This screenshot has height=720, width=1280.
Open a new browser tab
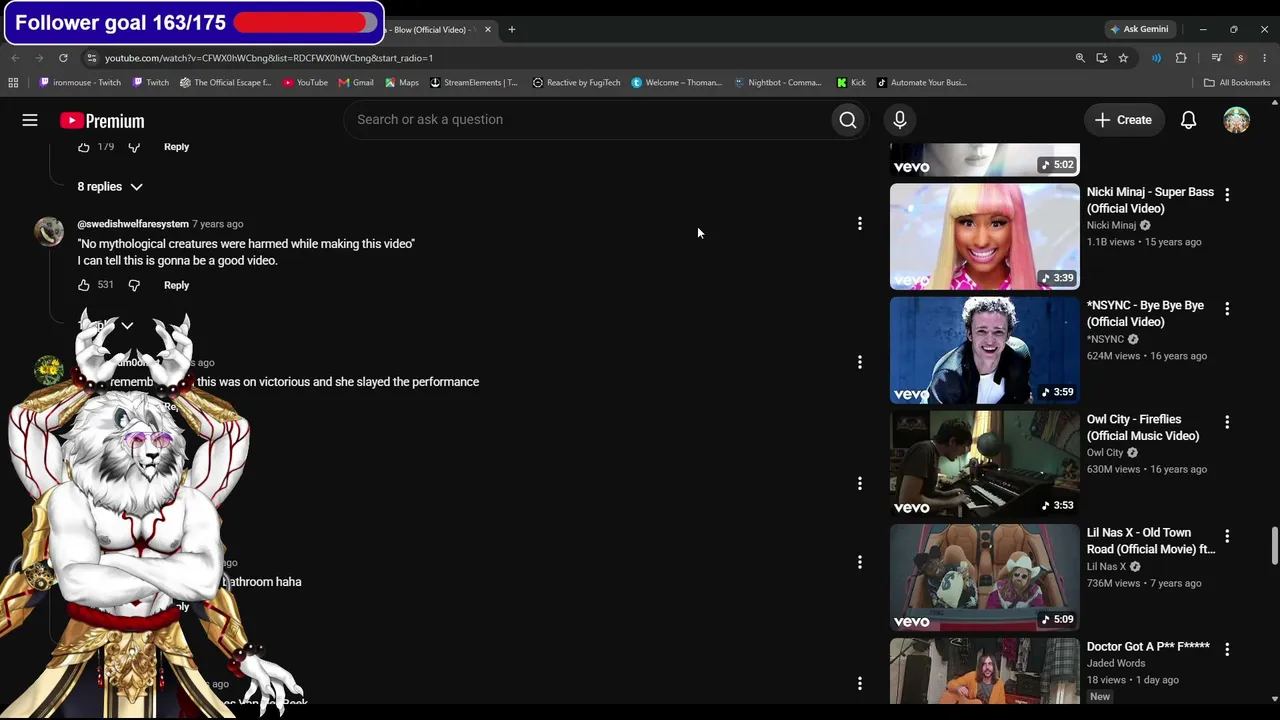click(x=511, y=29)
